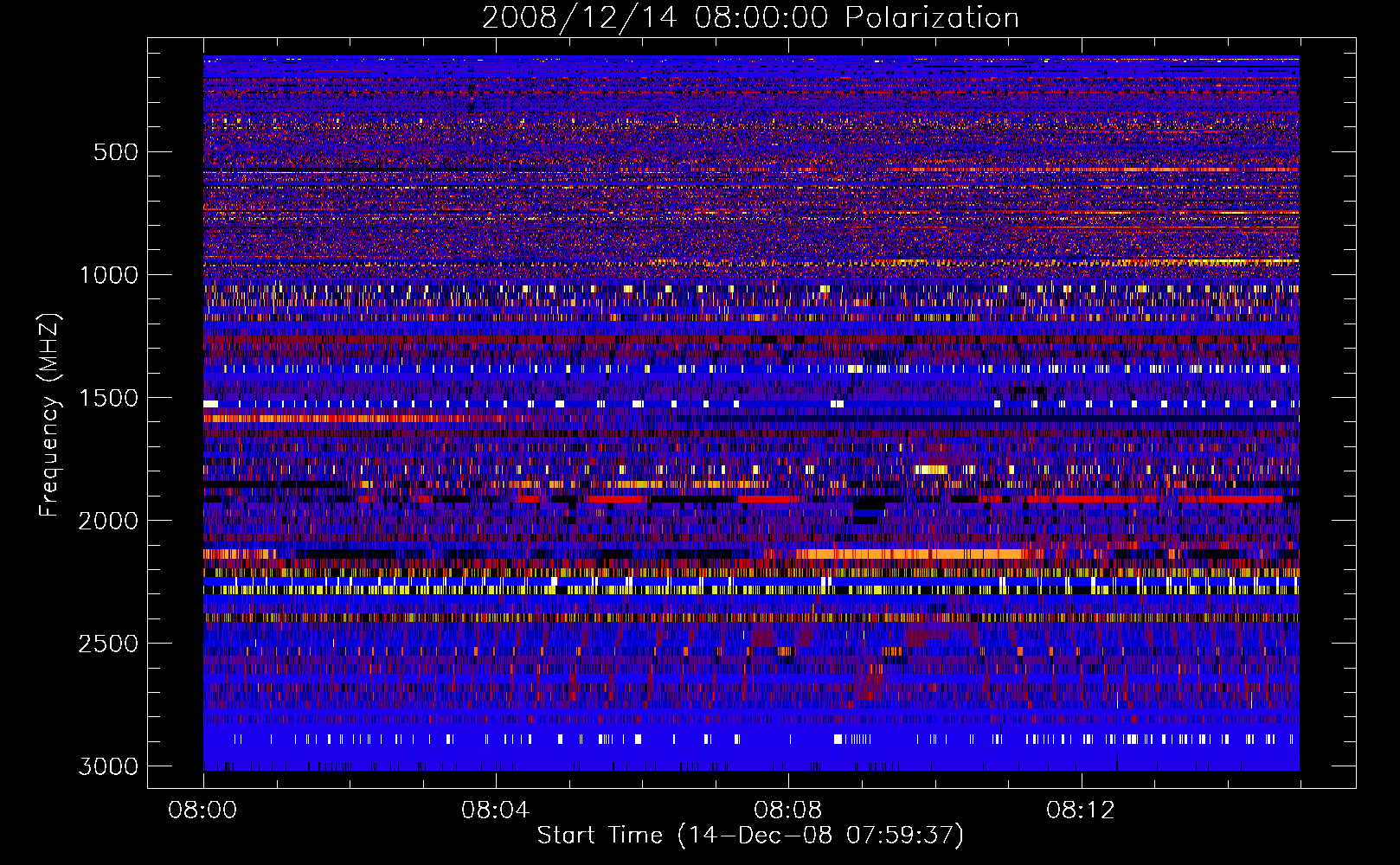This screenshot has height=865, width=1400.
Task: Click the long orange band near 2150 MHz
Action: point(913,554)
